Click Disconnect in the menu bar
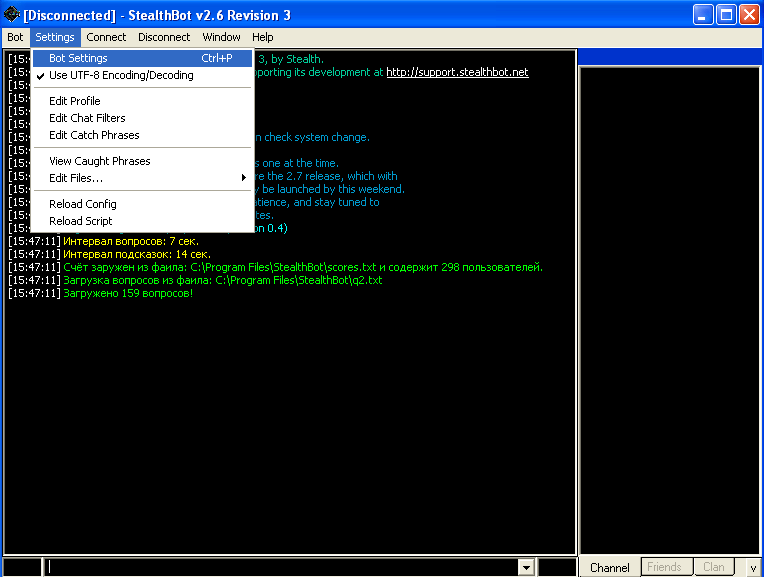The height and width of the screenshot is (577, 764). (x=164, y=37)
